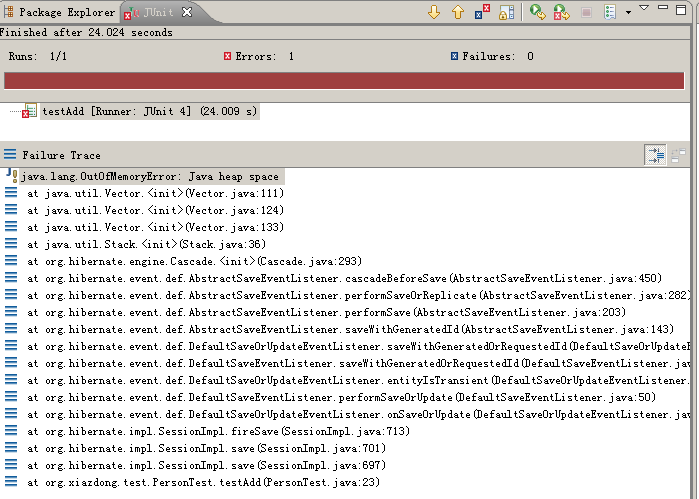Click stack line icon beside Cascade.java:293
The height and width of the screenshot is (499, 699).
coord(11,260)
